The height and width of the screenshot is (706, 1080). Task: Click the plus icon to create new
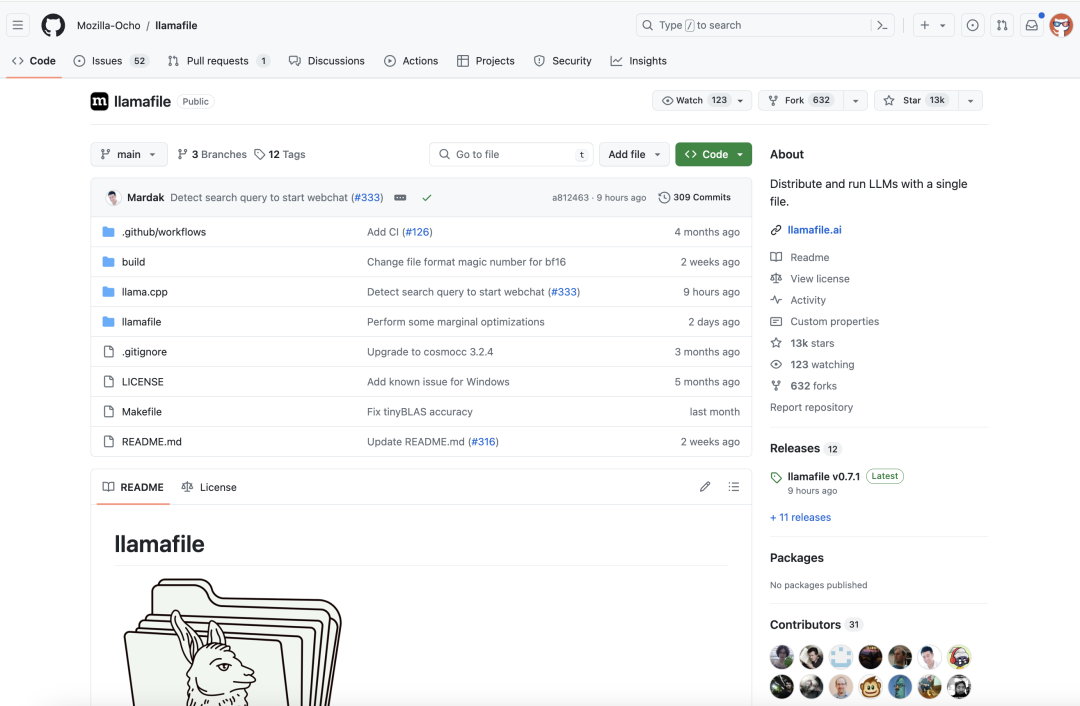click(x=925, y=25)
